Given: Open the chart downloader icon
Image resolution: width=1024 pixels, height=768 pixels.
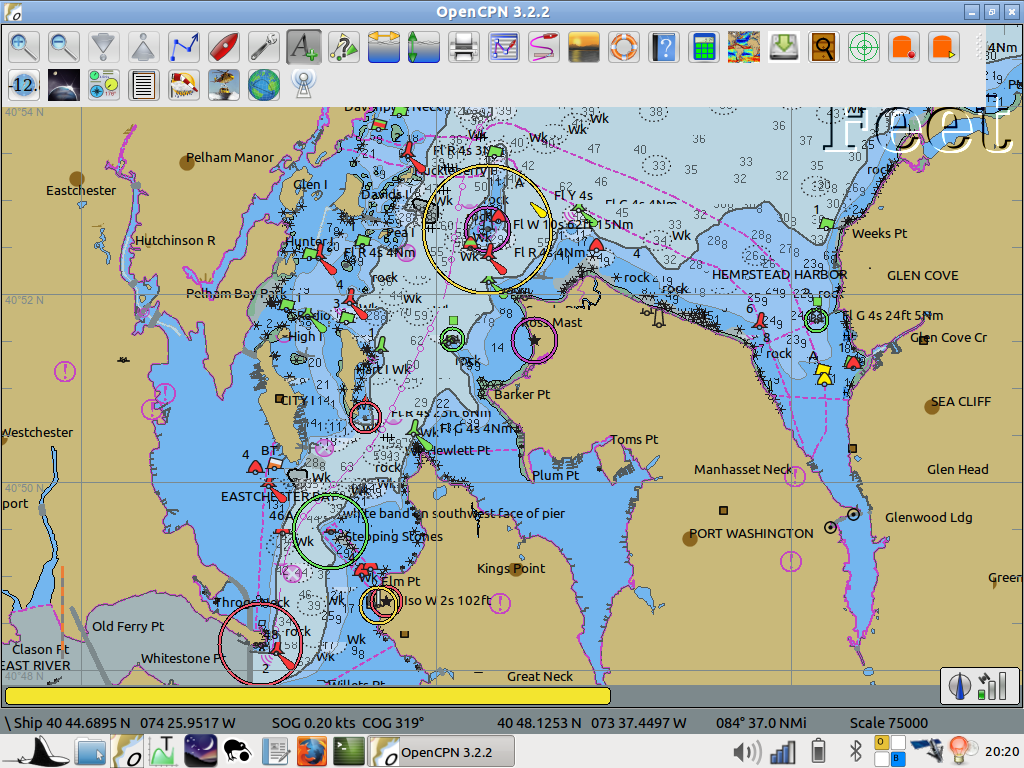Looking at the screenshot, I should [x=784, y=47].
